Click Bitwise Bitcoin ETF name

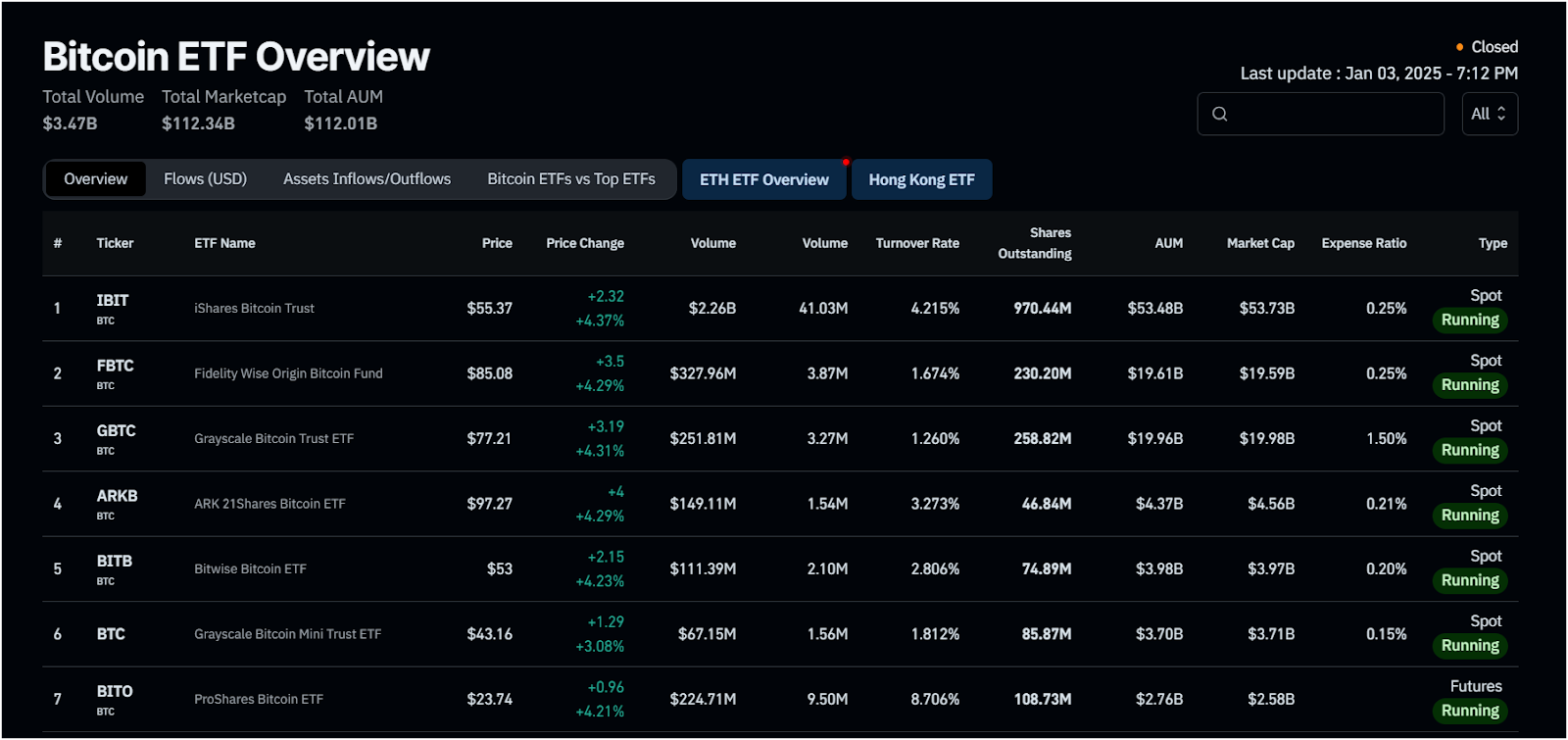point(250,568)
